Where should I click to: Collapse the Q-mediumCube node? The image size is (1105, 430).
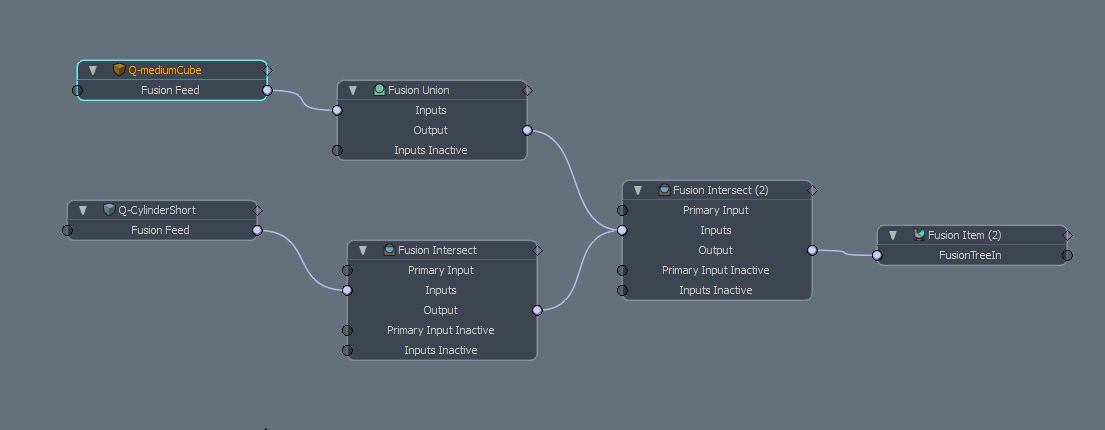pyautogui.click(x=93, y=70)
